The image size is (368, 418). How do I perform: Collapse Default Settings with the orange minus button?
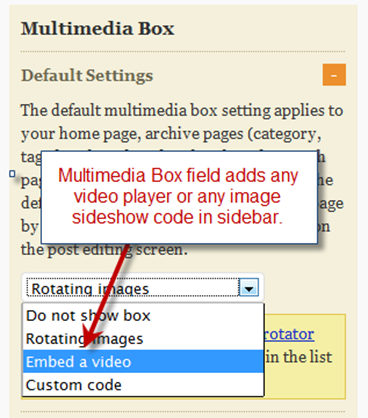pyautogui.click(x=334, y=75)
